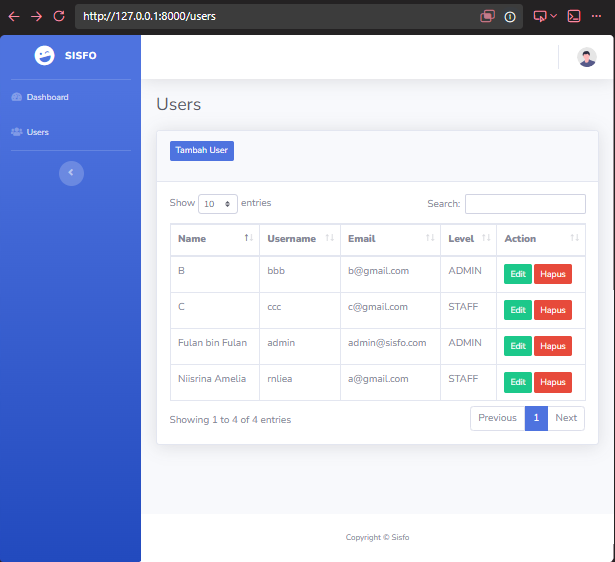Screen dimensions: 615x562
Task: Click the SISFO smiley logo icon
Action: [x=44, y=55]
